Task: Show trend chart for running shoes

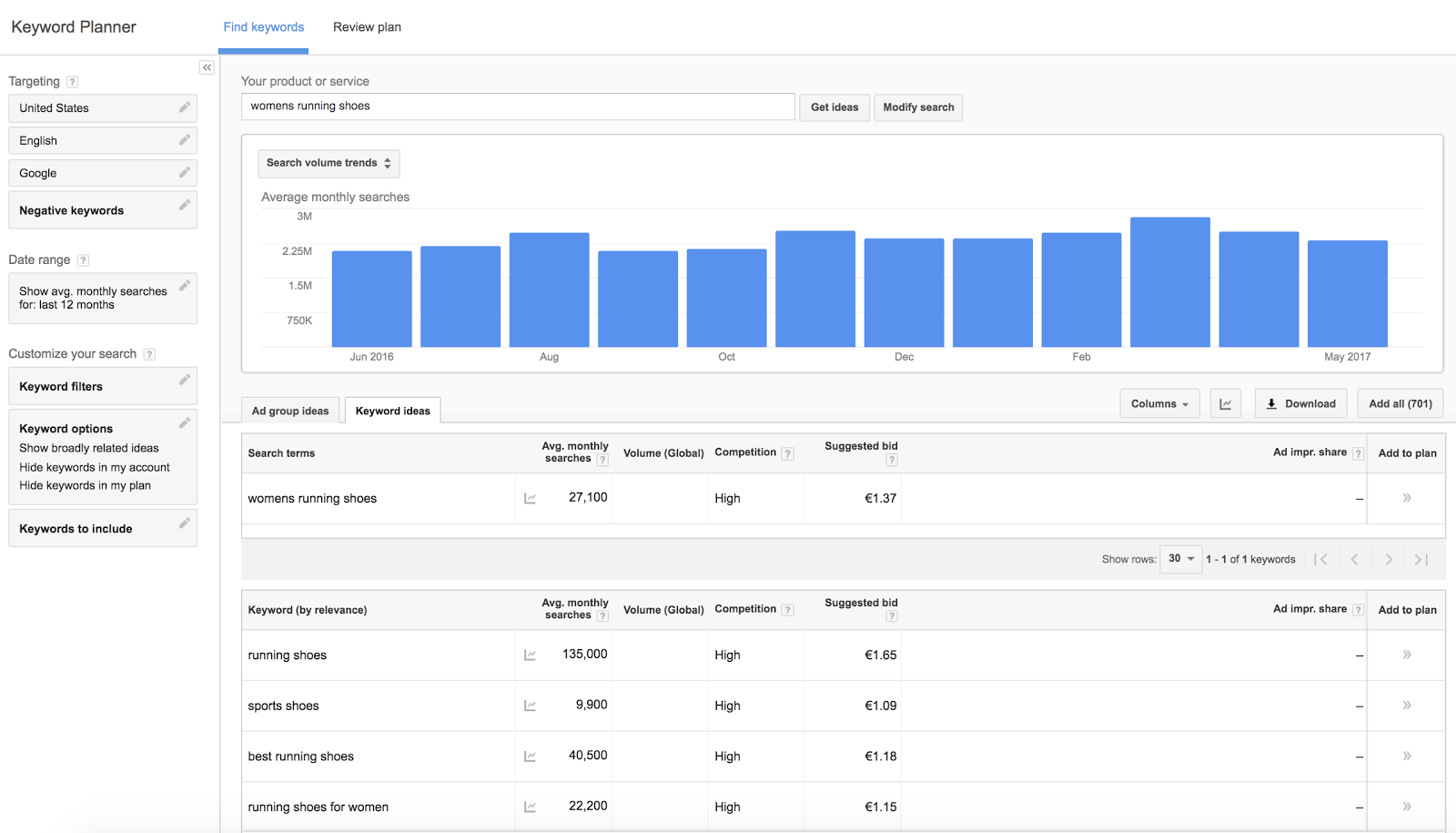Action: [530, 655]
